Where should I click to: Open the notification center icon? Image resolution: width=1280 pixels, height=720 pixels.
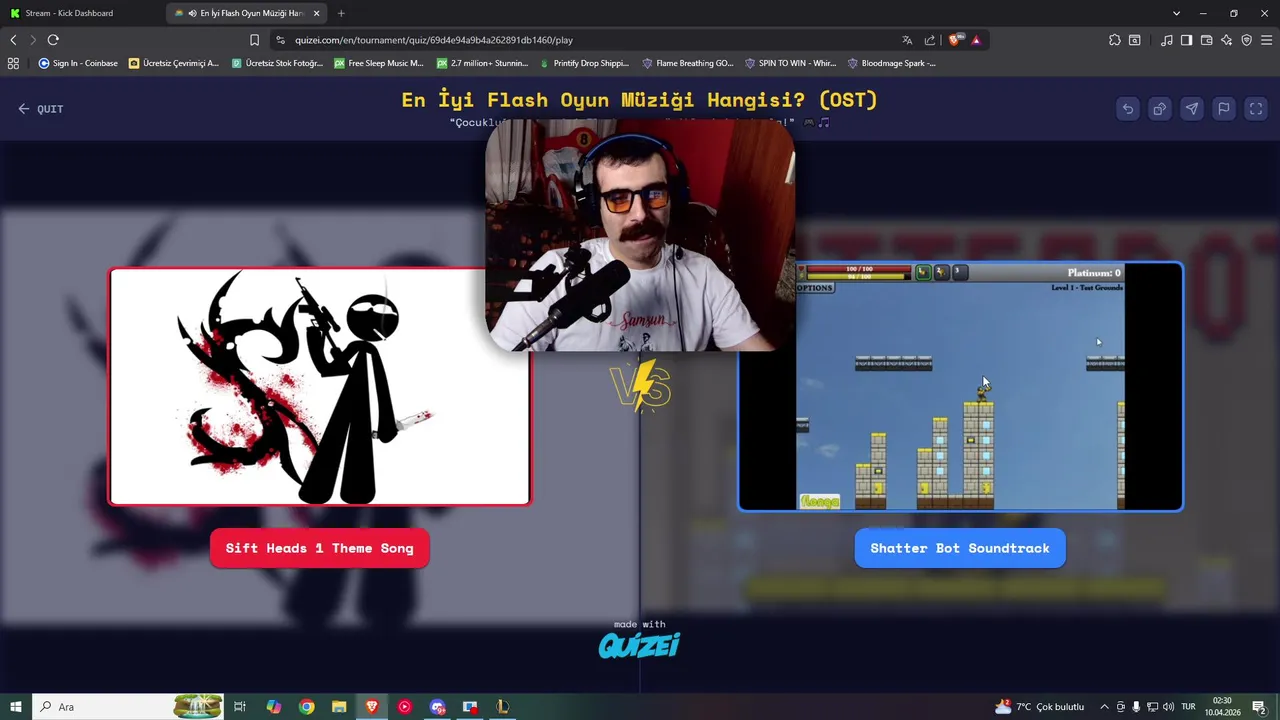(x=1258, y=707)
